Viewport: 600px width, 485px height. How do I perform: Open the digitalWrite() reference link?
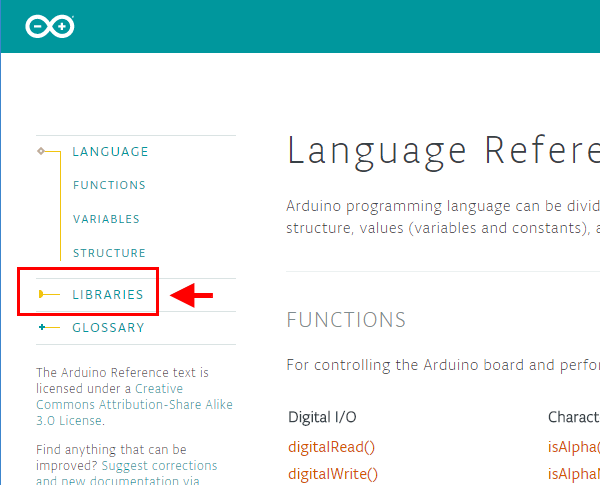point(333,473)
